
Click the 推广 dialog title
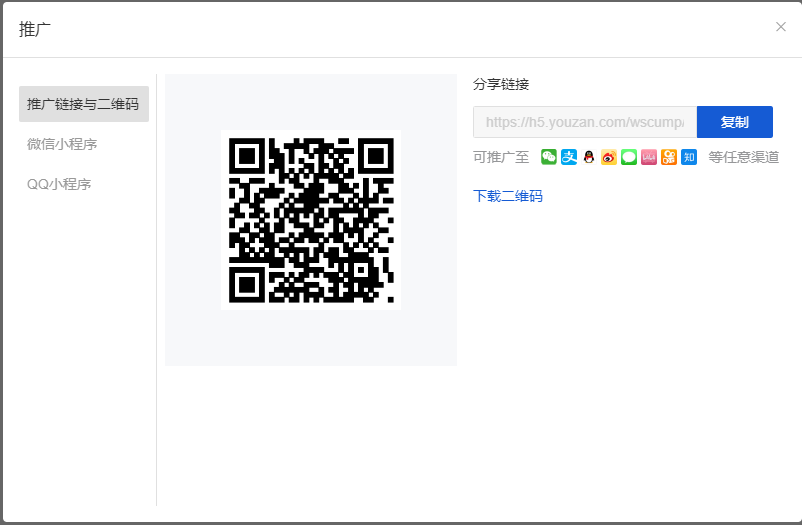[35, 29]
